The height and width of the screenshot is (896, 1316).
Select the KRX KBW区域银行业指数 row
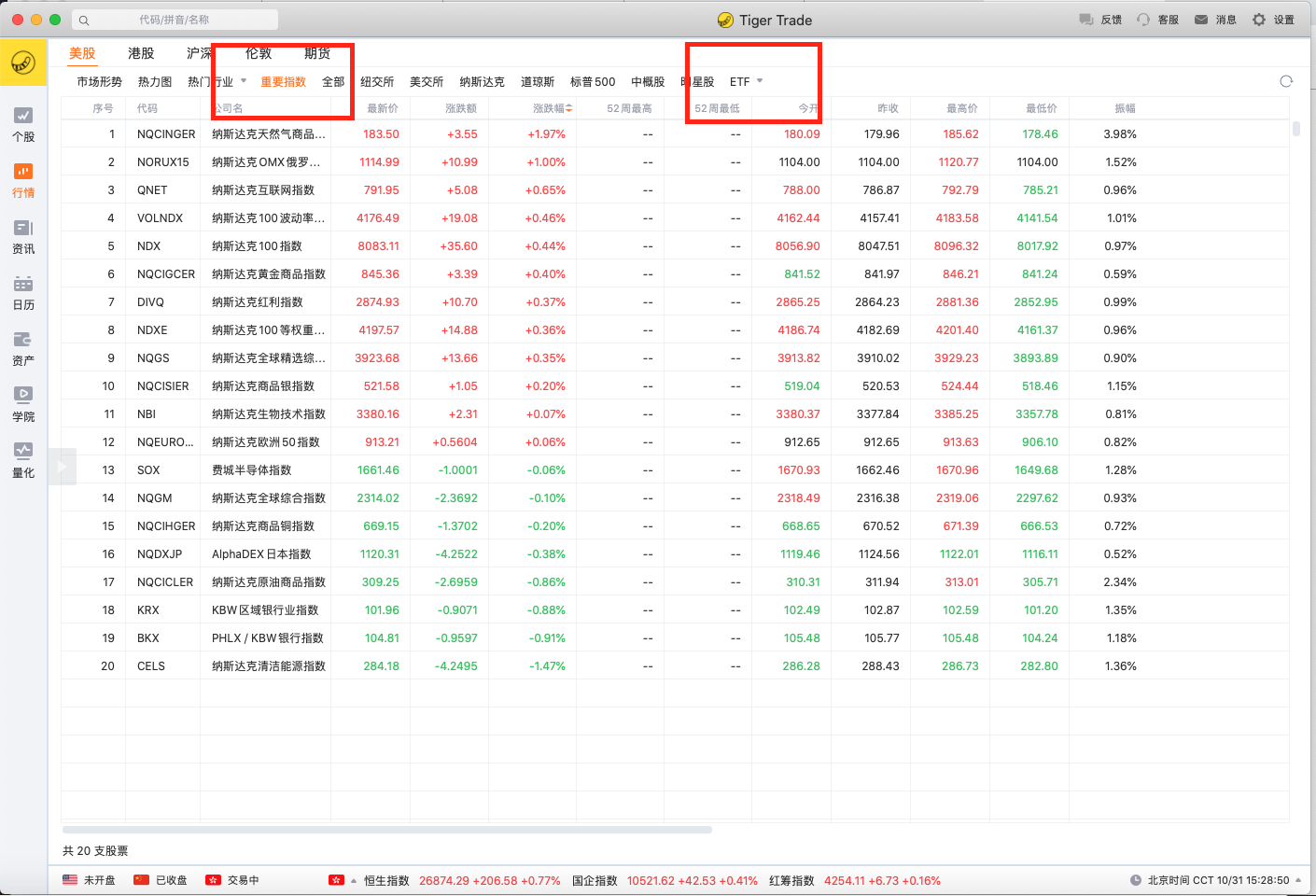click(x=675, y=610)
